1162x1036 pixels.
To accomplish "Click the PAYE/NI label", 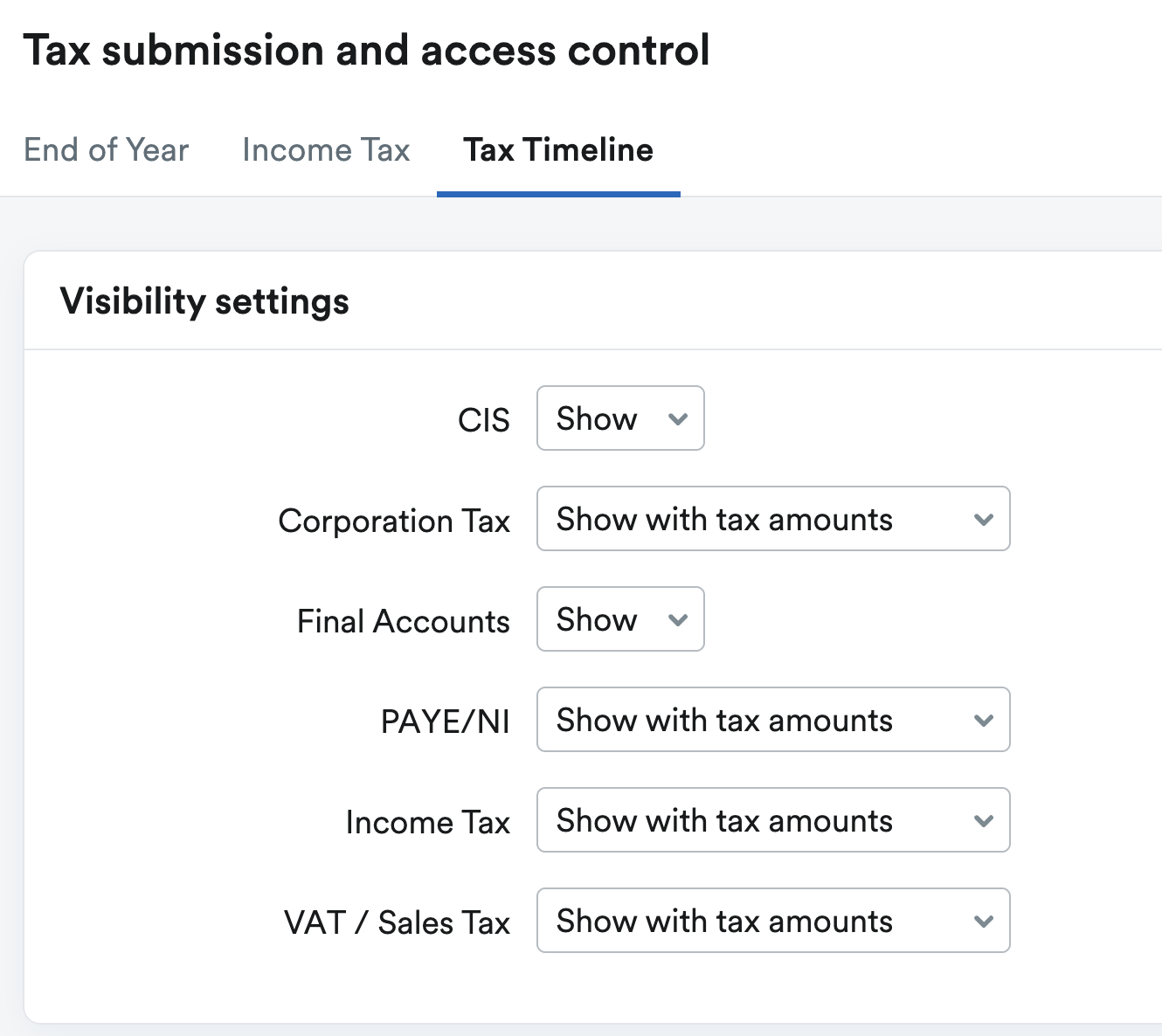I will [446, 722].
